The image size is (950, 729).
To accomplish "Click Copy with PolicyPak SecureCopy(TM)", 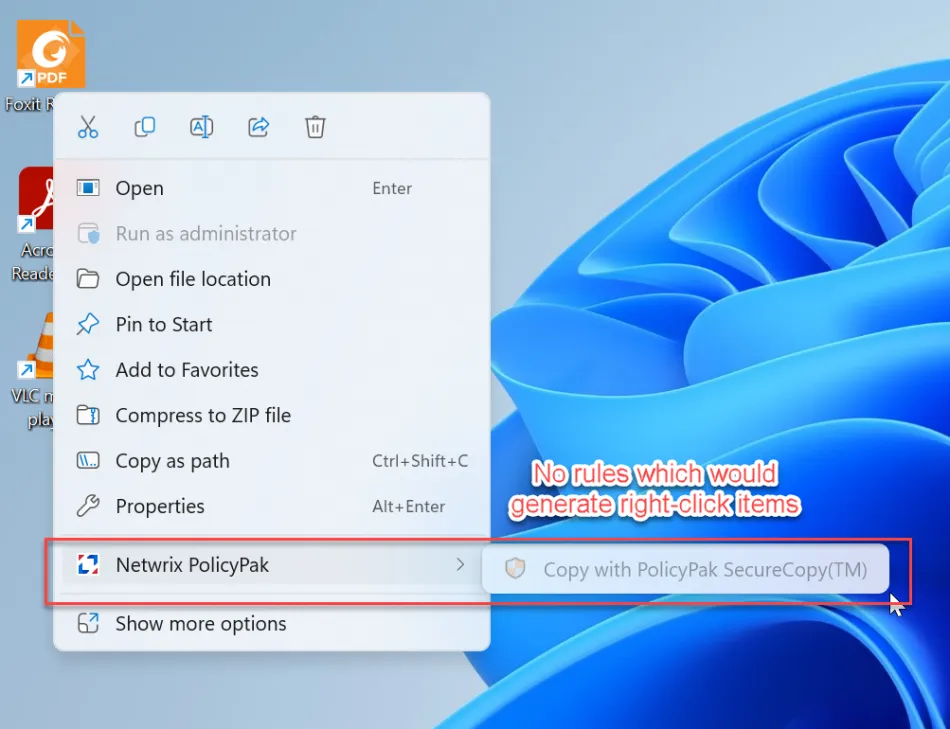I will pyautogui.click(x=686, y=570).
